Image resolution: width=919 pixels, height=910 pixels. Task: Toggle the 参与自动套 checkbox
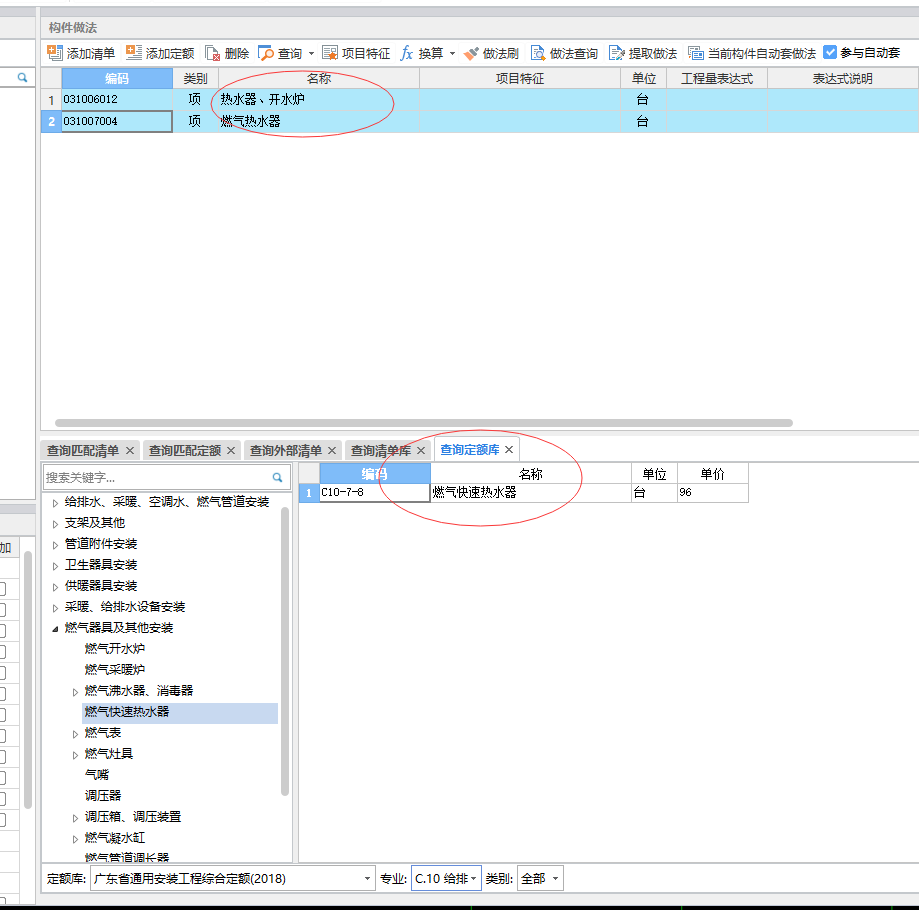pyautogui.click(x=830, y=52)
